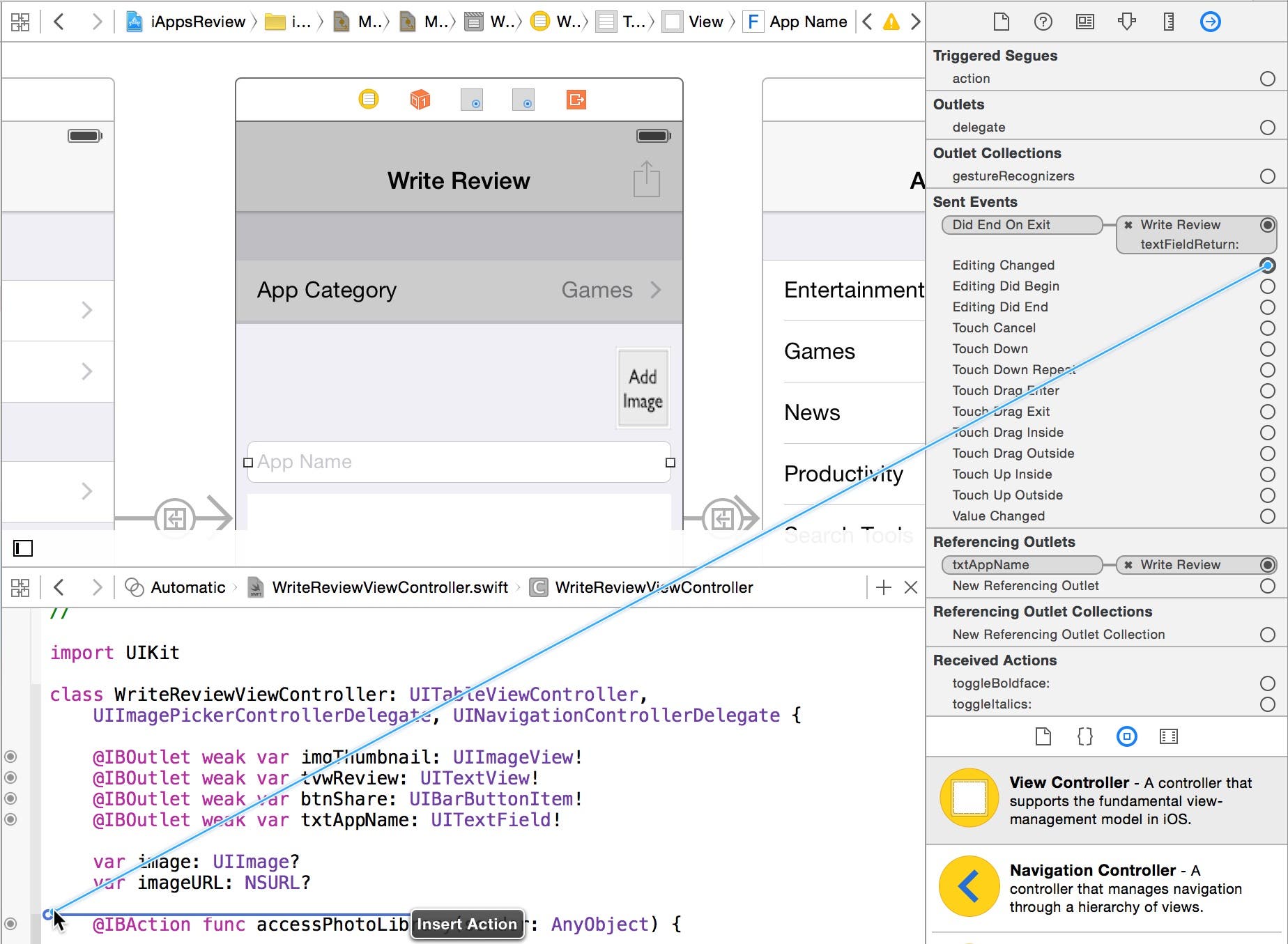This screenshot has height=944, width=1288.
Task: Select the App Category table cell
Action: coord(459,291)
